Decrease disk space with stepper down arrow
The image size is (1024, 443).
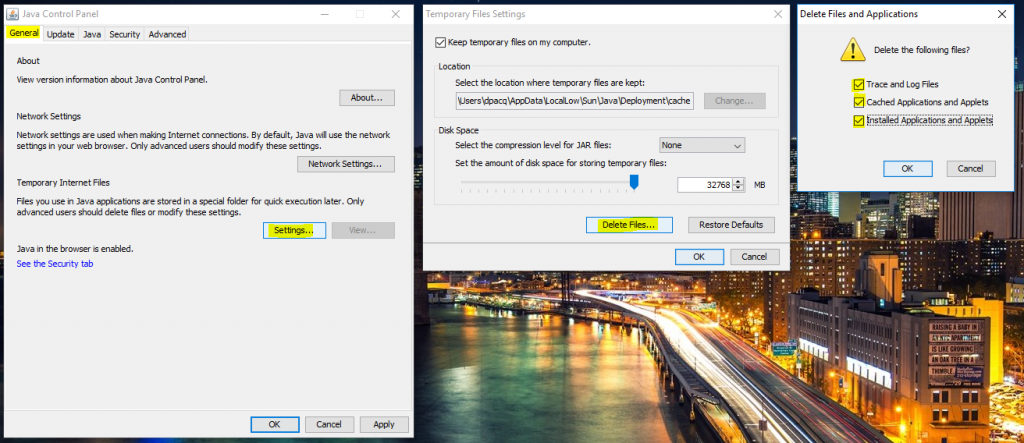739,188
